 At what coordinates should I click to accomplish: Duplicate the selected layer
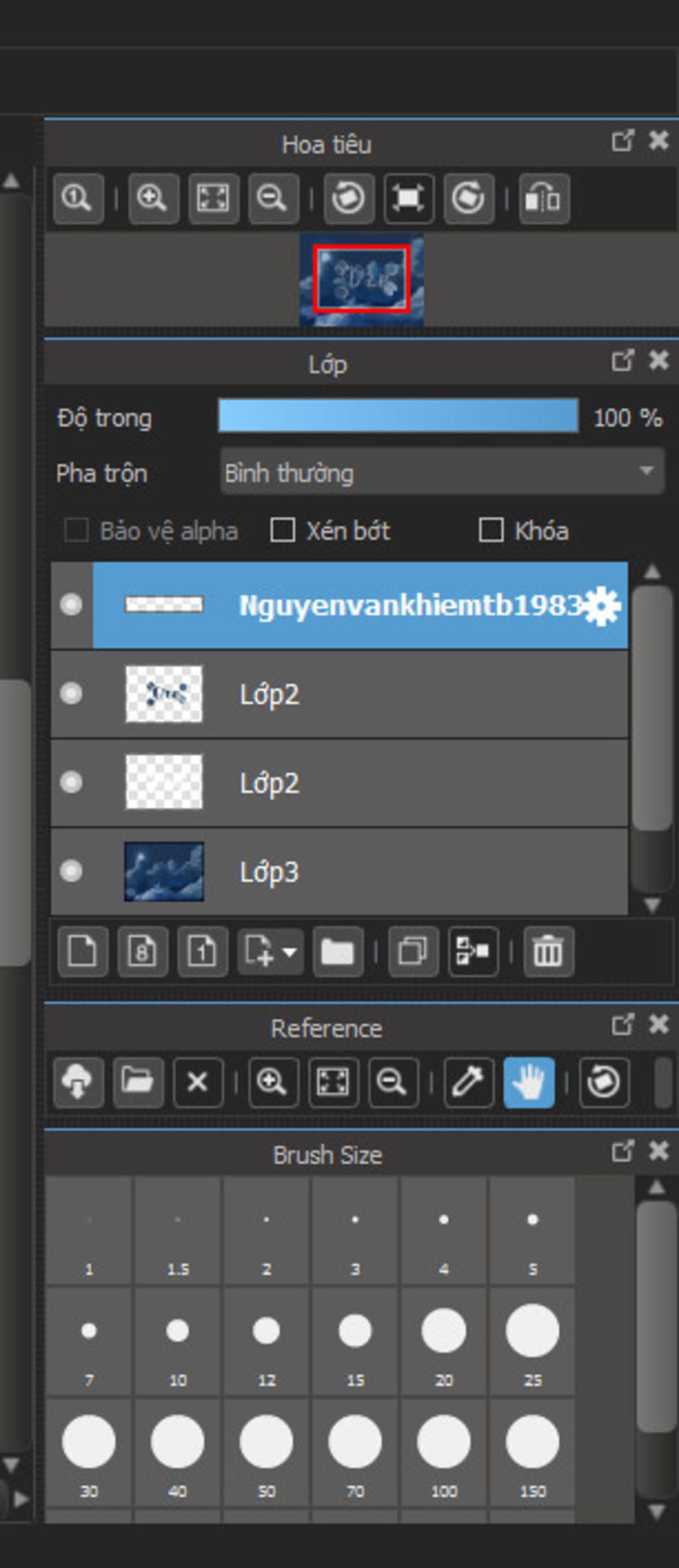tap(412, 952)
